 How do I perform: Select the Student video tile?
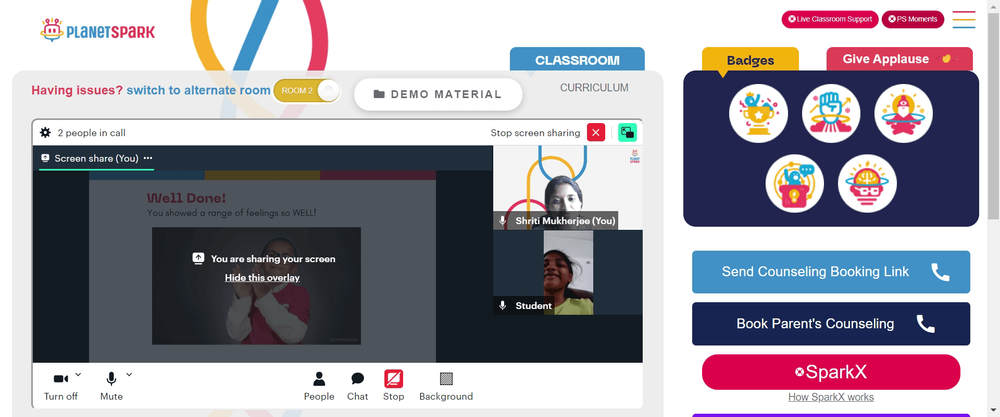pyautogui.click(x=568, y=272)
